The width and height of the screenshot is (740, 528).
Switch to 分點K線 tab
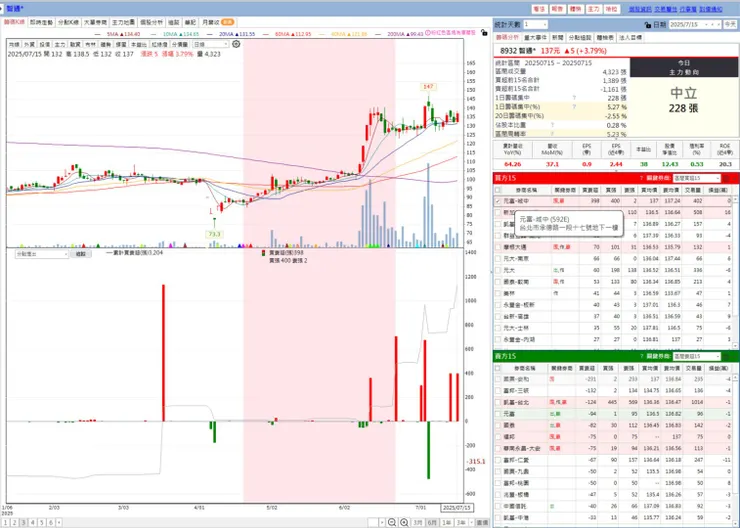point(68,22)
